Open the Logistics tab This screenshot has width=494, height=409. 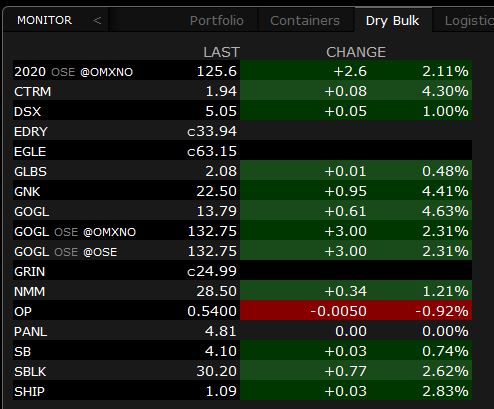[469, 21]
